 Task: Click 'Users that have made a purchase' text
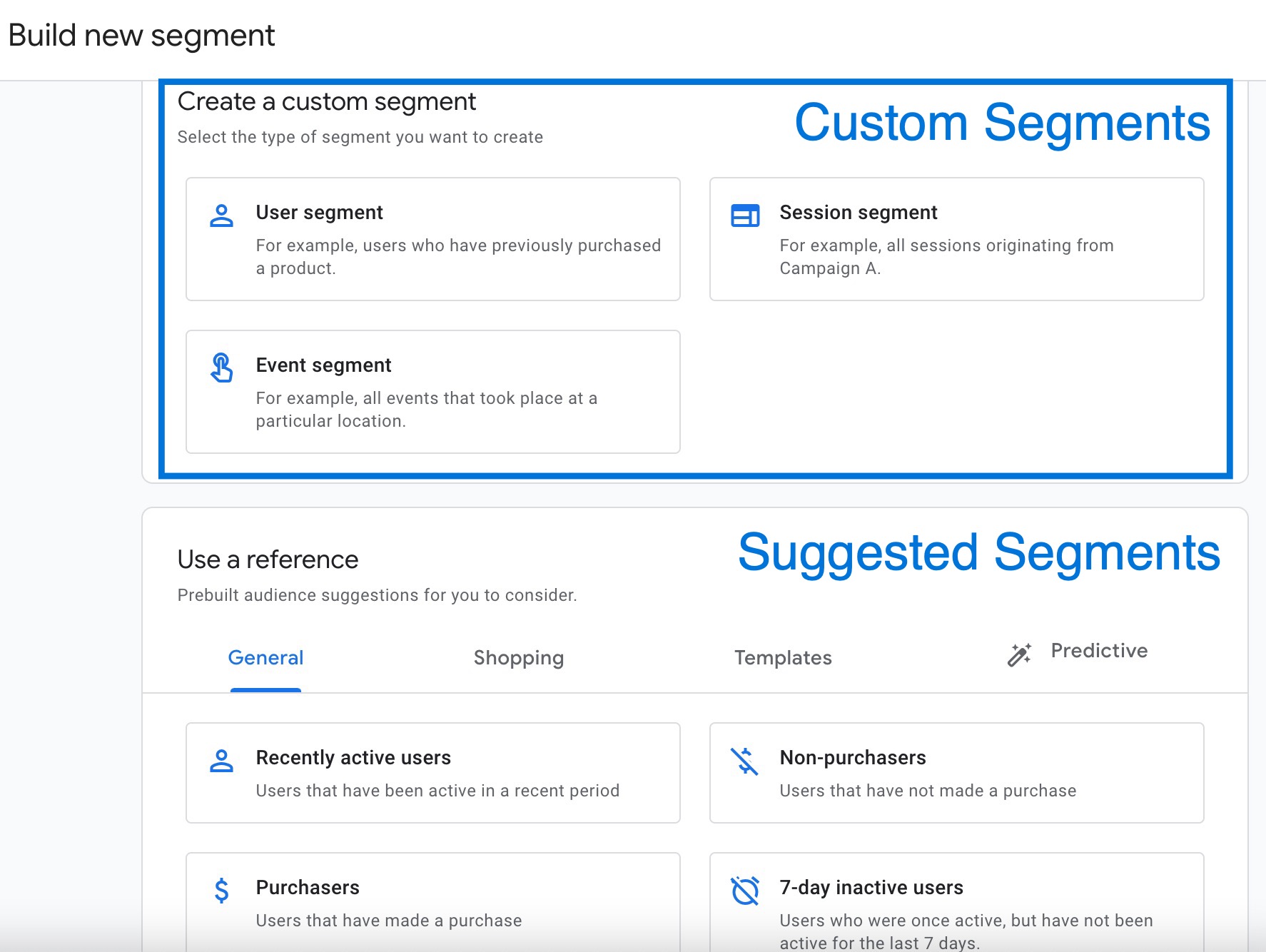click(x=389, y=921)
